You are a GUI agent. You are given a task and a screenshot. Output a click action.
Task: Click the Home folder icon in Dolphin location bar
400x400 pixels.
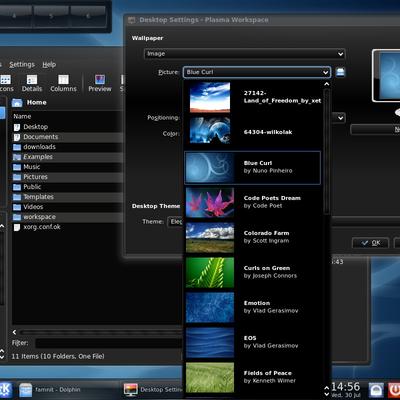tap(17, 103)
